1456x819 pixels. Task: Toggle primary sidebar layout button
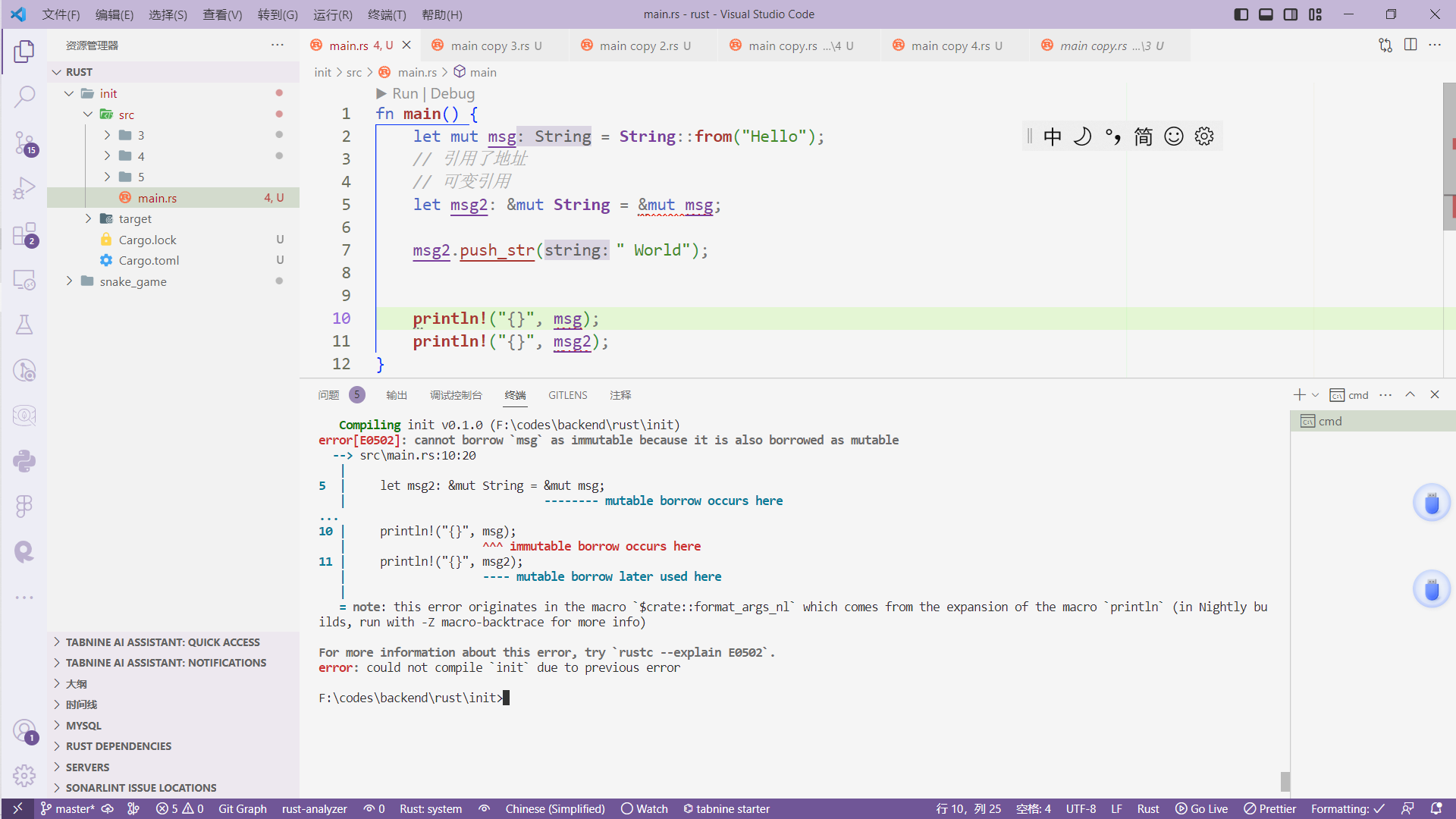click(1241, 14)
